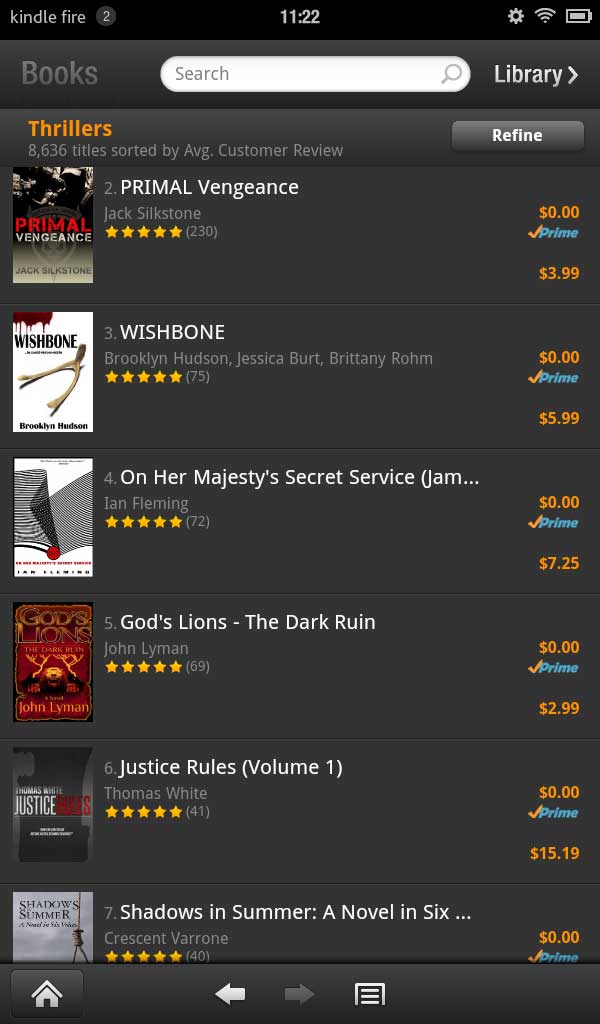Image resolution: width=600 pixels, height=1024 pixels.
Task: Click the Refine button
Action: 518,135
